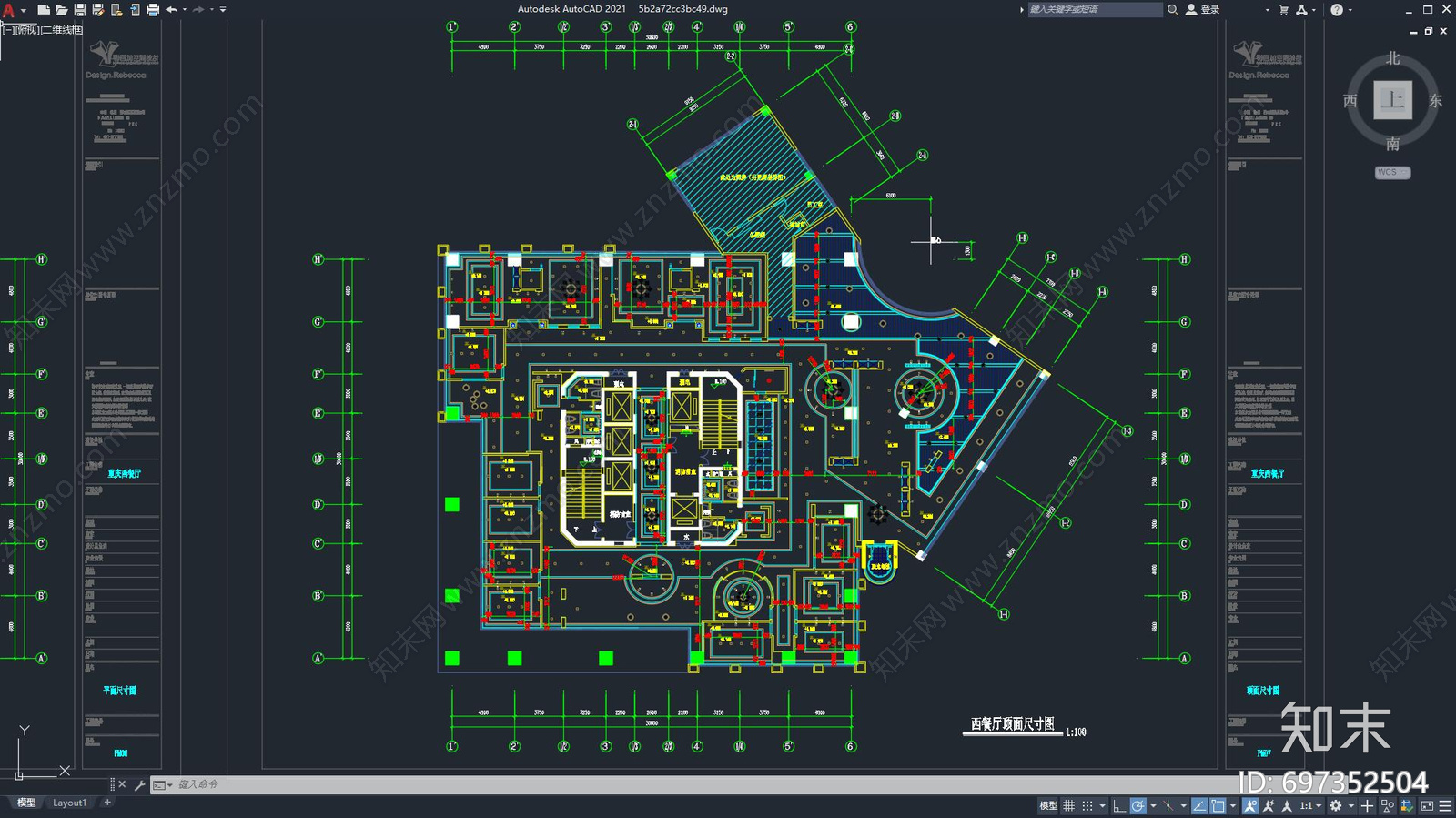Click Save to Web and Mobile icon

(135, 10)
